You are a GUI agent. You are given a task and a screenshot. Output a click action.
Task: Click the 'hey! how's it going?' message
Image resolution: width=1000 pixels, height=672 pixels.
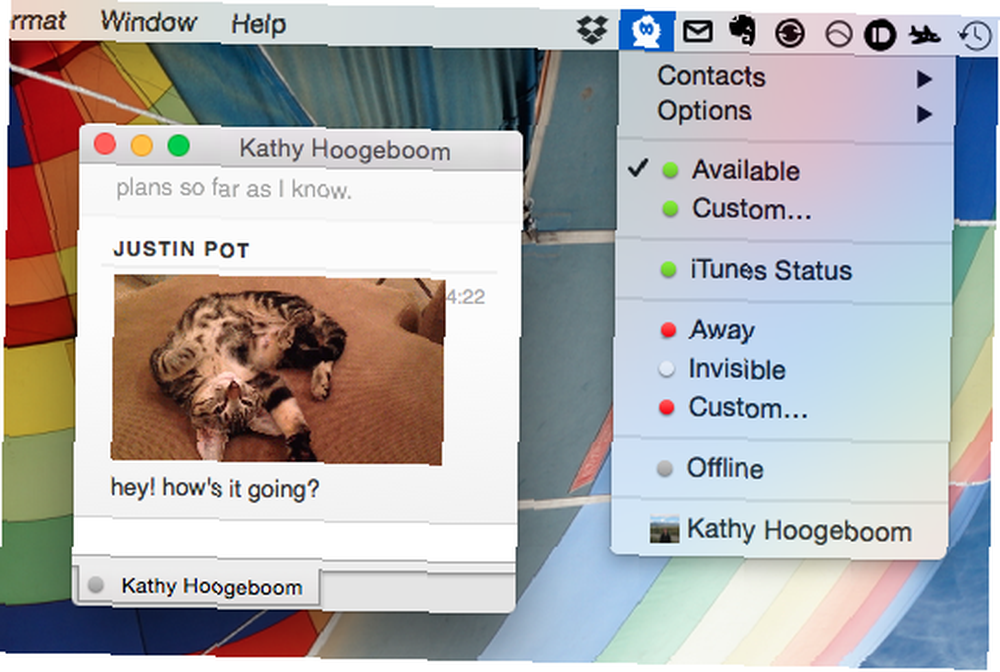tap(215, 488)
